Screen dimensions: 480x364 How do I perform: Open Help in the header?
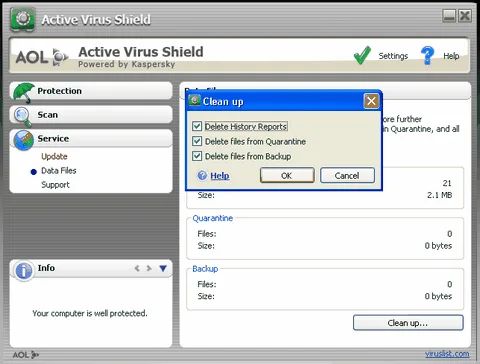(451, 56)
